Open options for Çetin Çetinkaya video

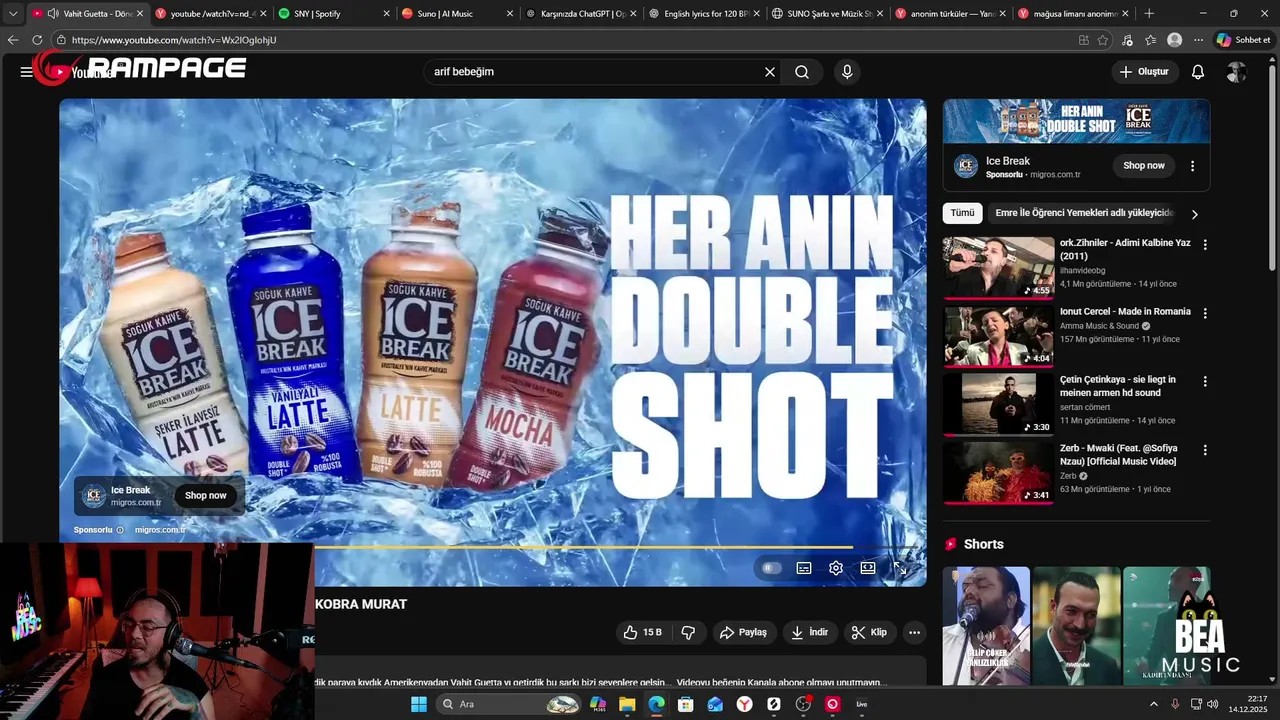click(x=1204, y=381)
